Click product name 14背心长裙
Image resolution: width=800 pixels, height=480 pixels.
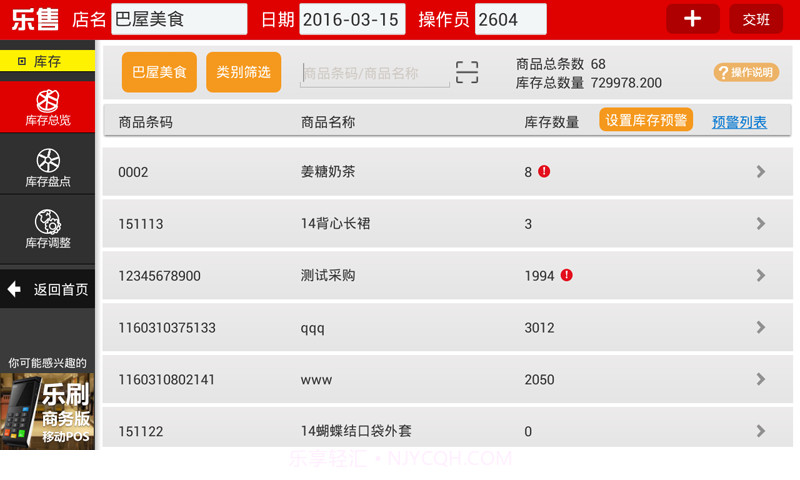click(335, 223)
